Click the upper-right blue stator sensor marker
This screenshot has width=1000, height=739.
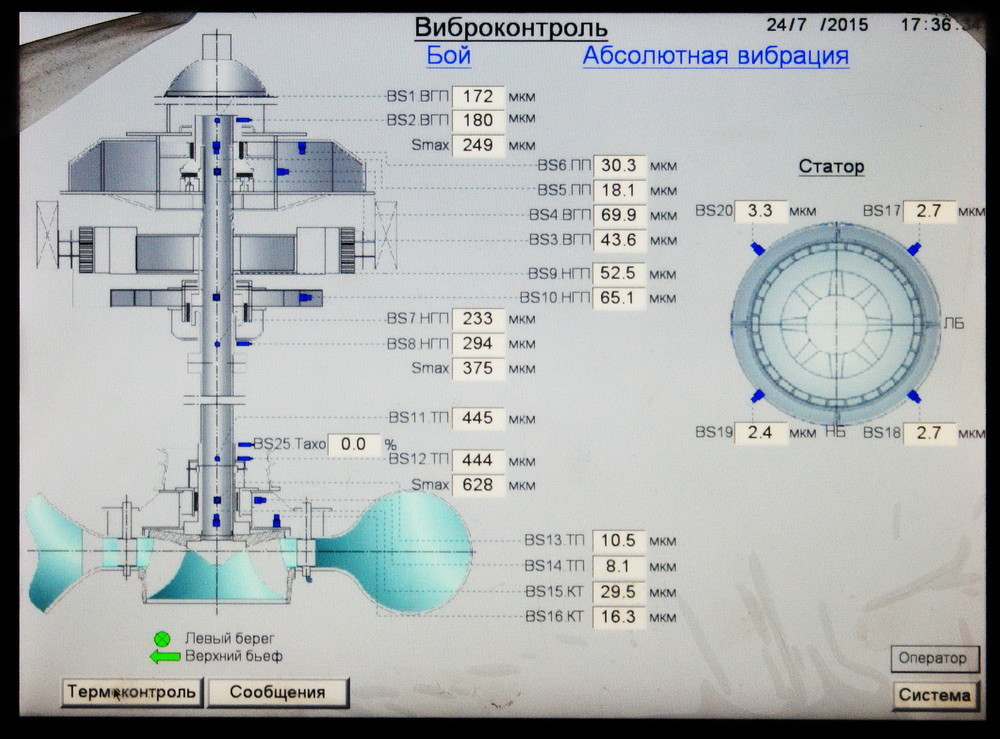coord(914,249)
